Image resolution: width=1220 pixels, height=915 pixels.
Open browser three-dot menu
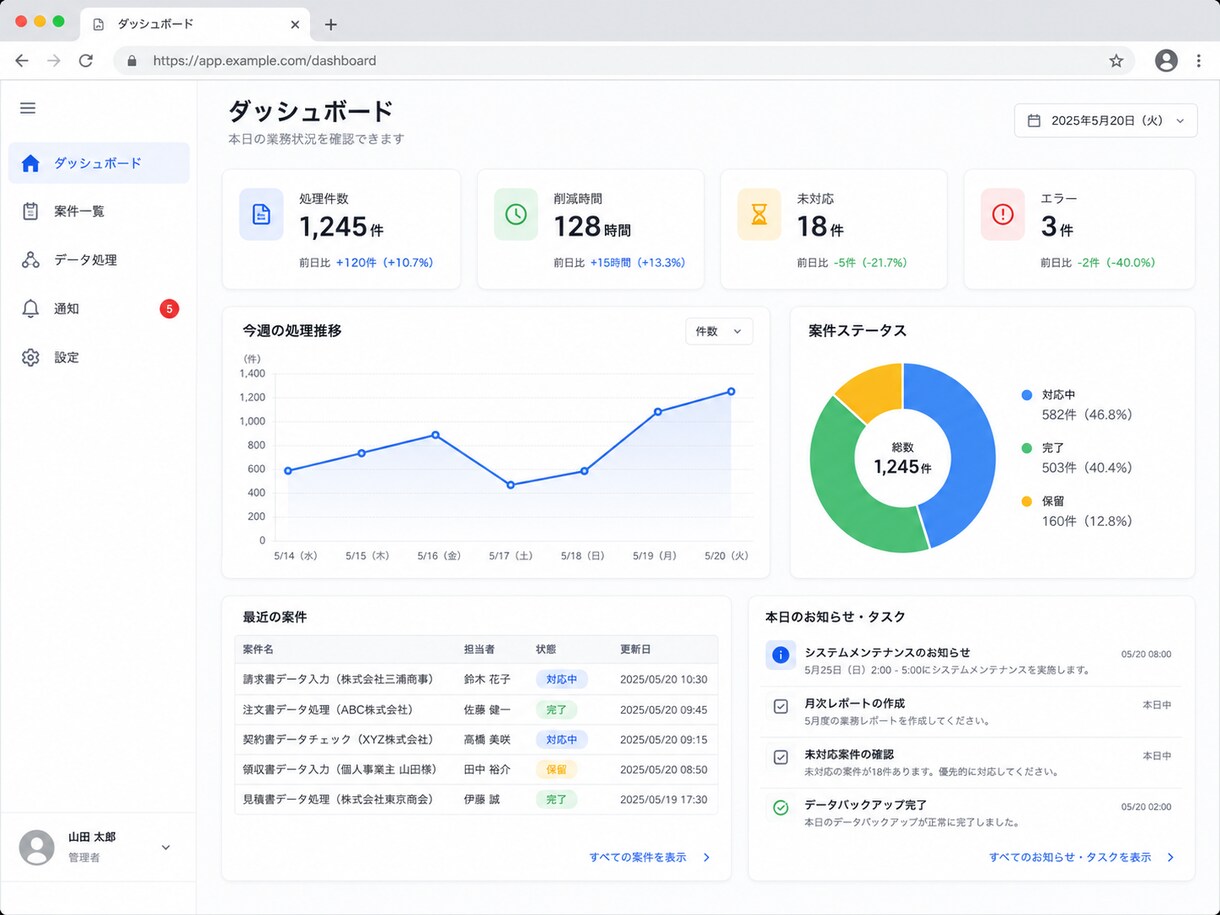(1198, 61)
